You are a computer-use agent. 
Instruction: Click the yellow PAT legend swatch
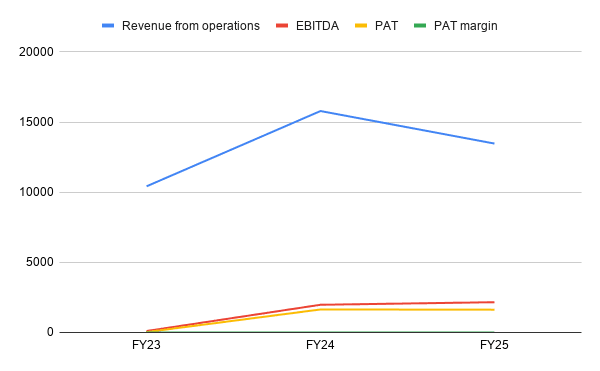tap(361, 26)
